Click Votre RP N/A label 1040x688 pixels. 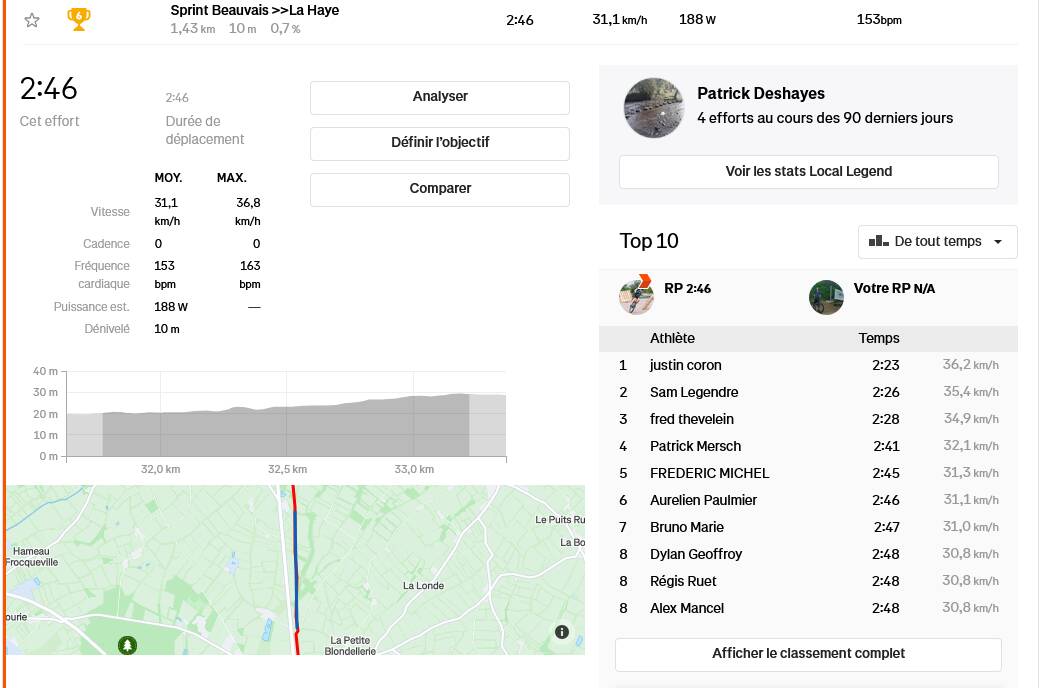[894, 289]
